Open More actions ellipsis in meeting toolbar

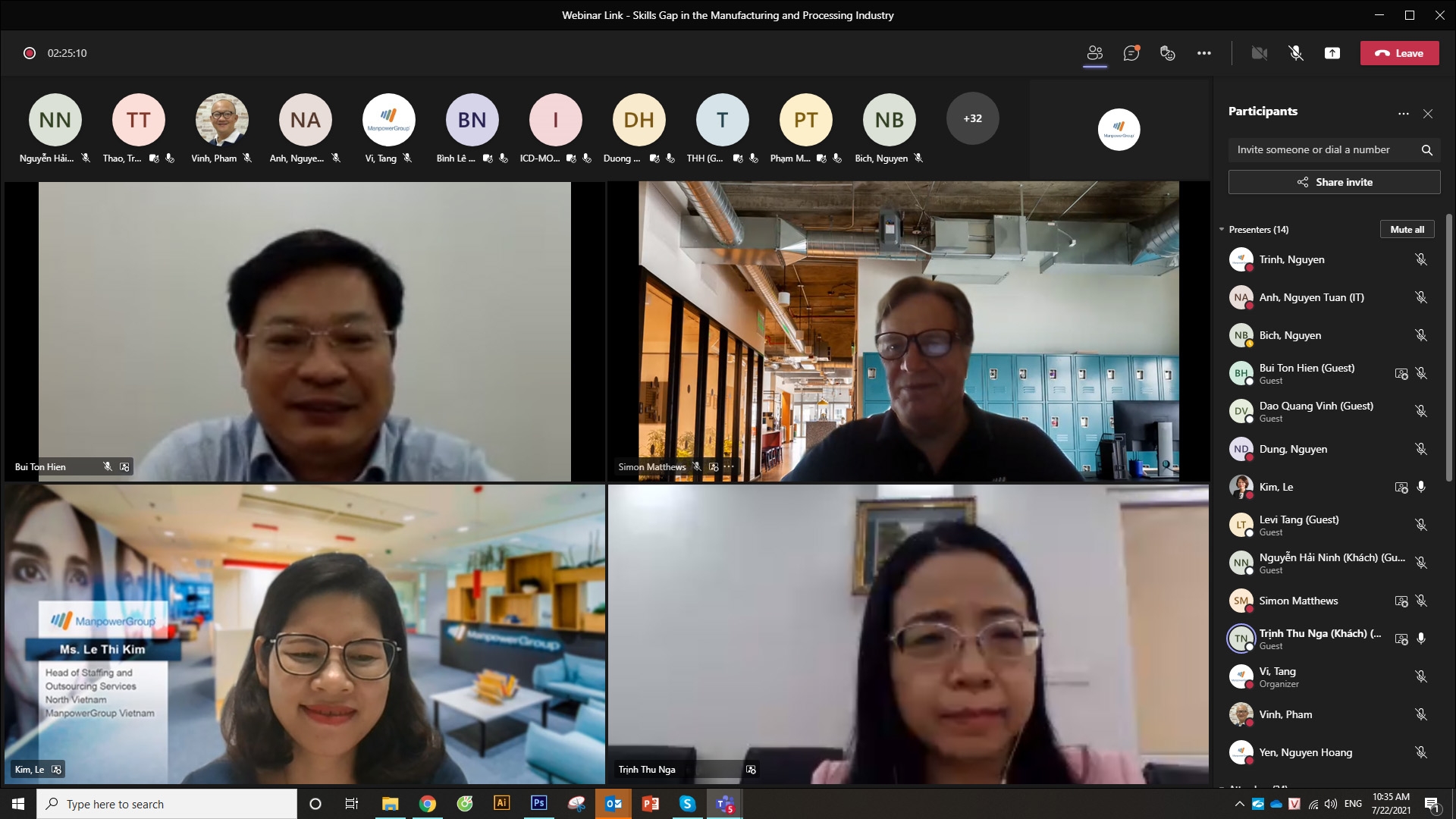click(1204, 53)
